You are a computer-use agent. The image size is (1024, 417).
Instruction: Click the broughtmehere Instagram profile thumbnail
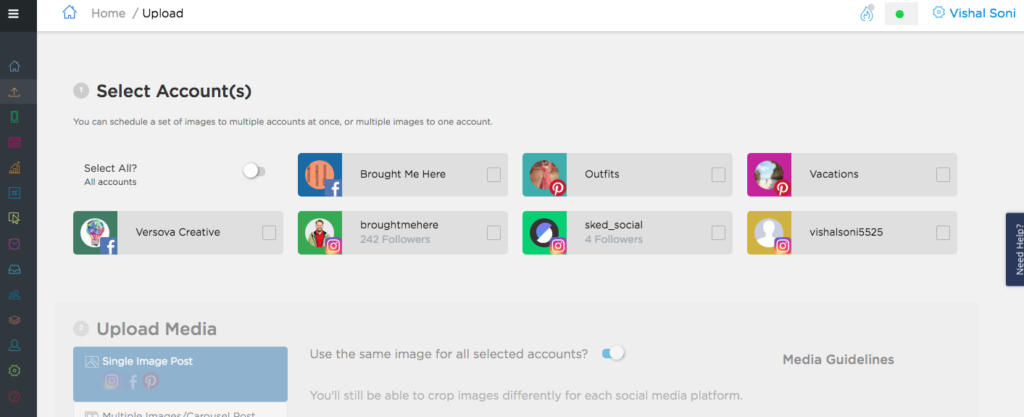320,233
